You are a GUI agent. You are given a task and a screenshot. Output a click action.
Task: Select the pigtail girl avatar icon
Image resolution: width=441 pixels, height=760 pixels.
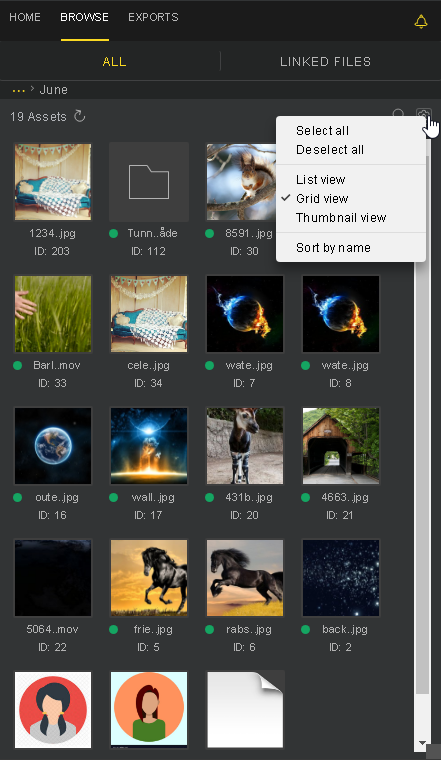tap(53, 710)
